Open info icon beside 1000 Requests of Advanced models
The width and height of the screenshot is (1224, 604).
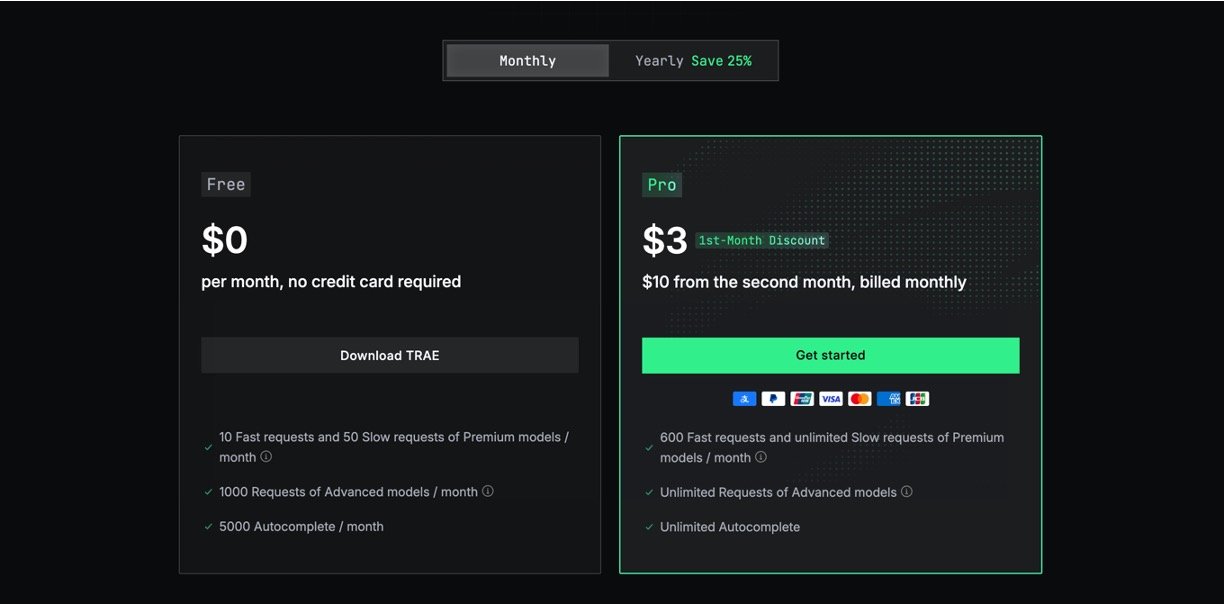[488, 492]
